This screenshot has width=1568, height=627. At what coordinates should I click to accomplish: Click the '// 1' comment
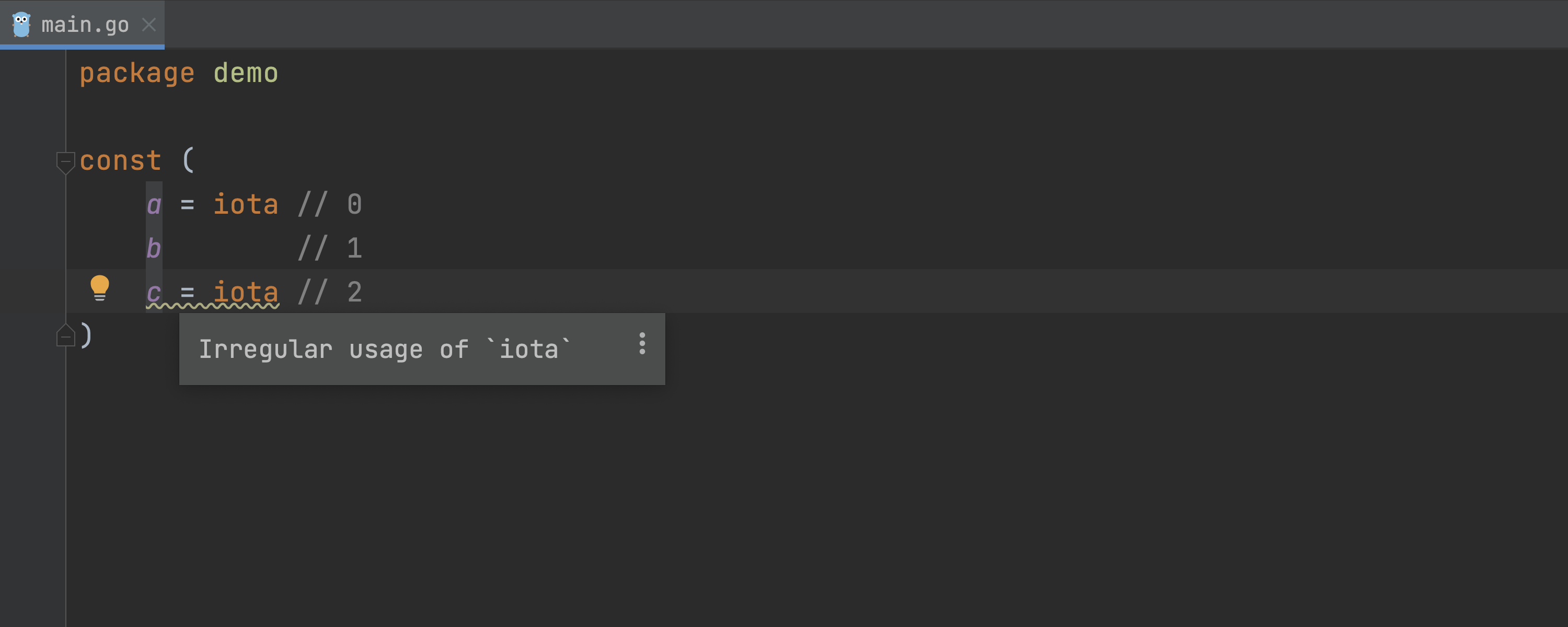coord(330,248)
